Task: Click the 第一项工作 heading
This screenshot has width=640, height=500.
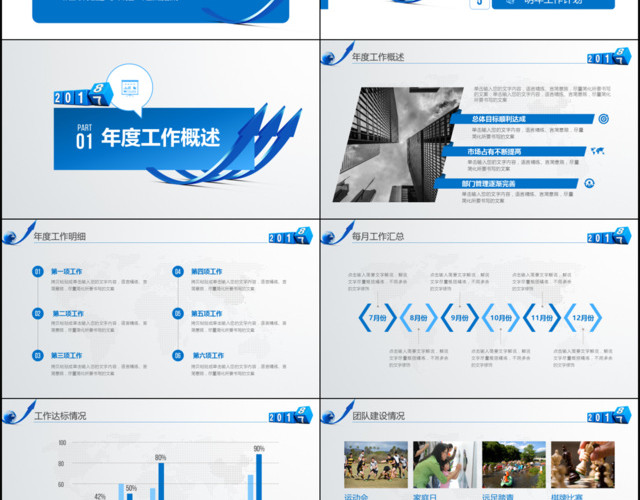Action: point(67,271)
